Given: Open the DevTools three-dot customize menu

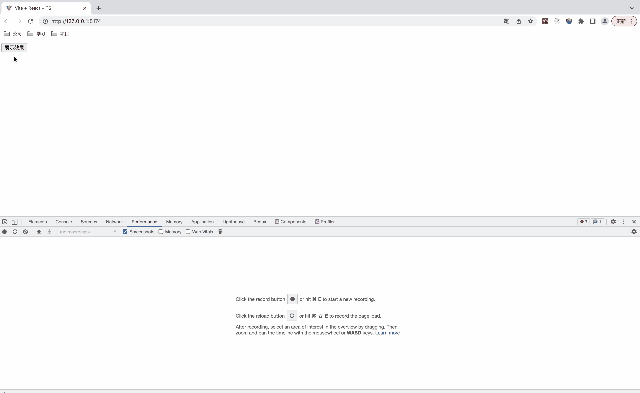Looking at the screenshot, I should click(623, 222).
